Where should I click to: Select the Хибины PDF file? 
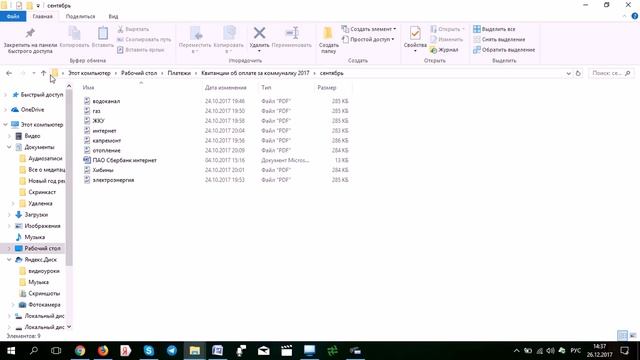point(103,170)
